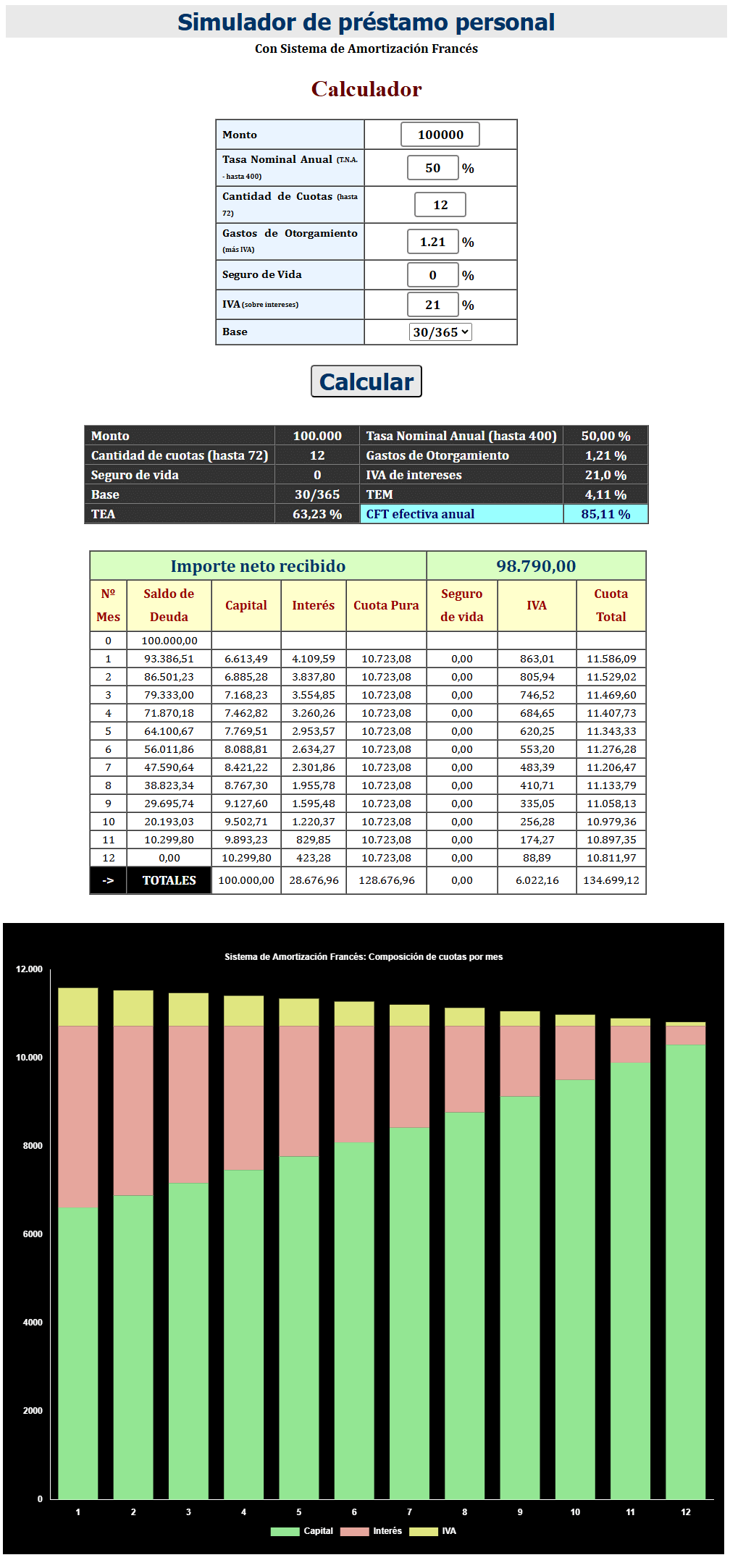Toggle the Capital legend swatch in chart
Image resolution: width=730 pixels, height=1568 pixels.
[285, 1531]
